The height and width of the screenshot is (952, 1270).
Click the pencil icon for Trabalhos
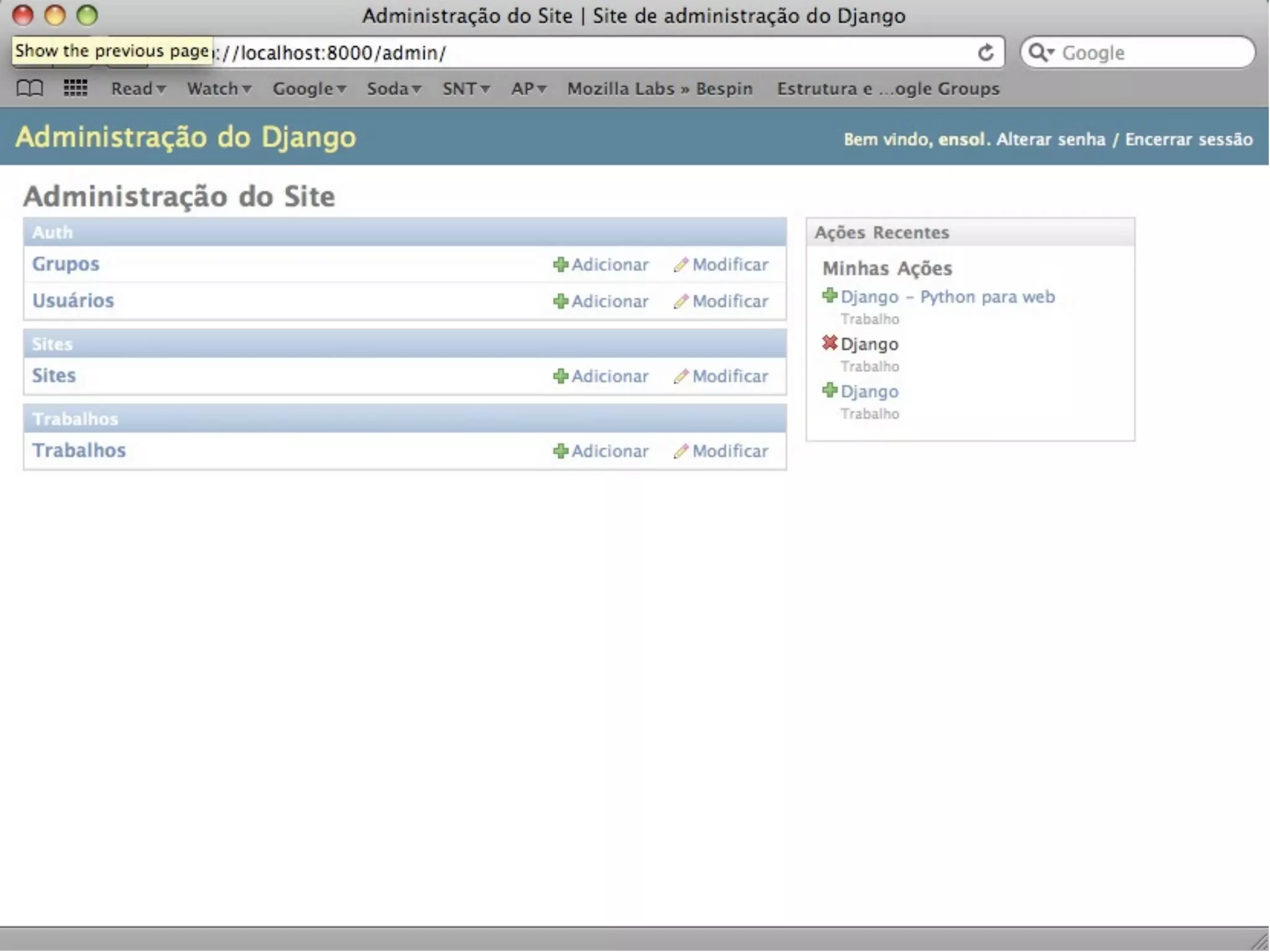[x=681, y=451]
